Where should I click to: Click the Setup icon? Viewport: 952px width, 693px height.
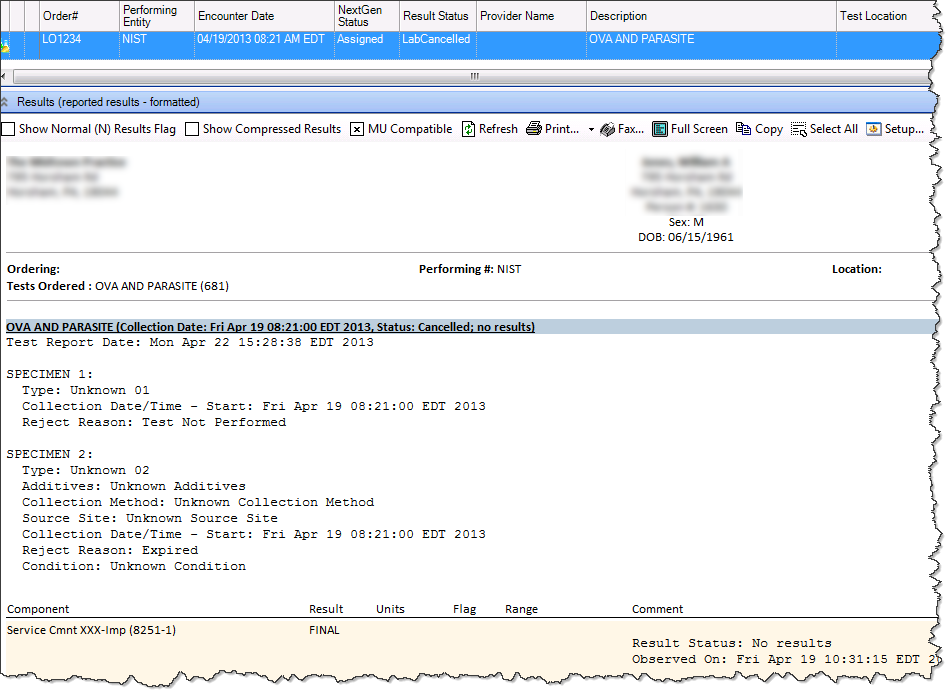(874, 129)
